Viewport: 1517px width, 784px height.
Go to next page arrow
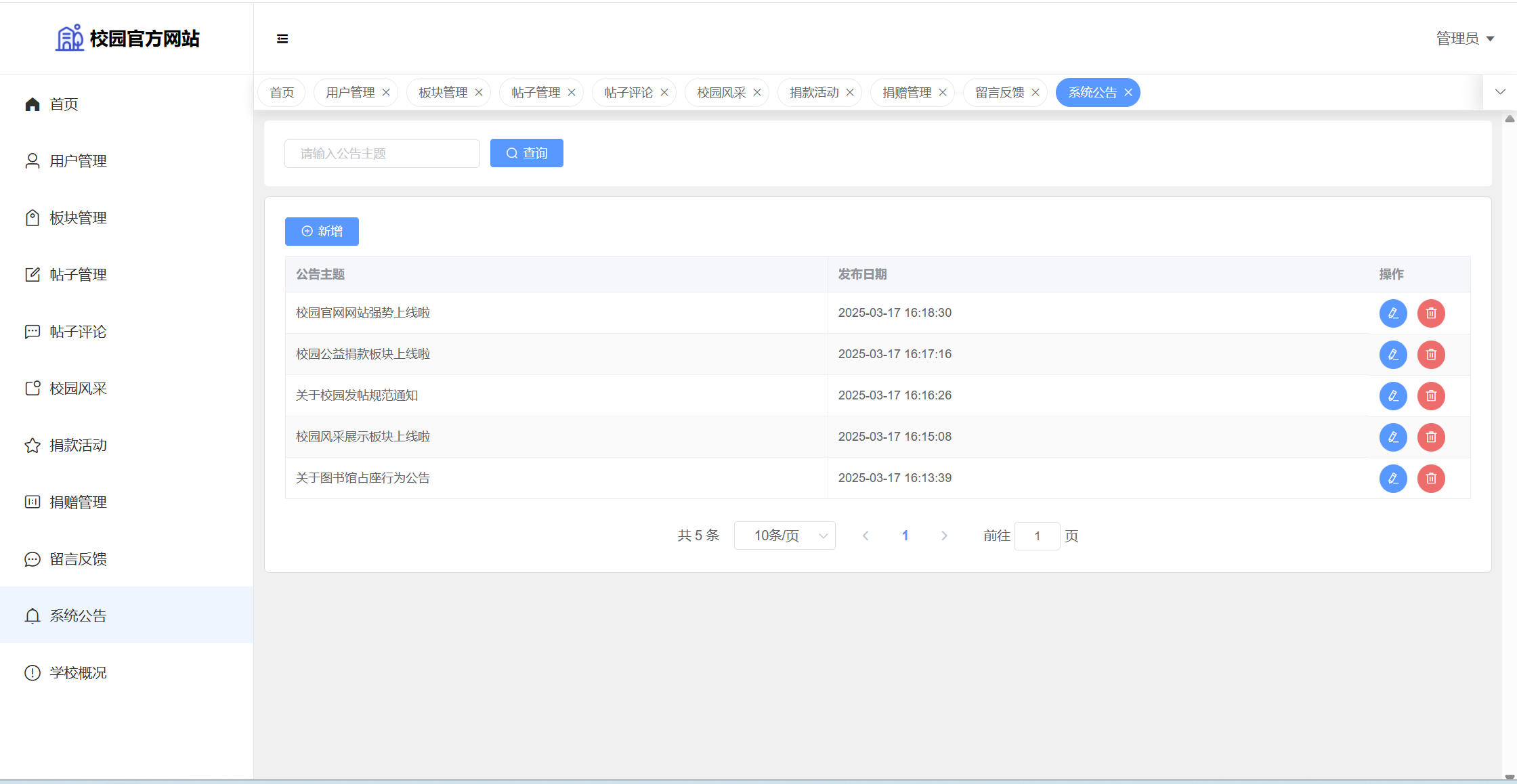click(944, 536)
